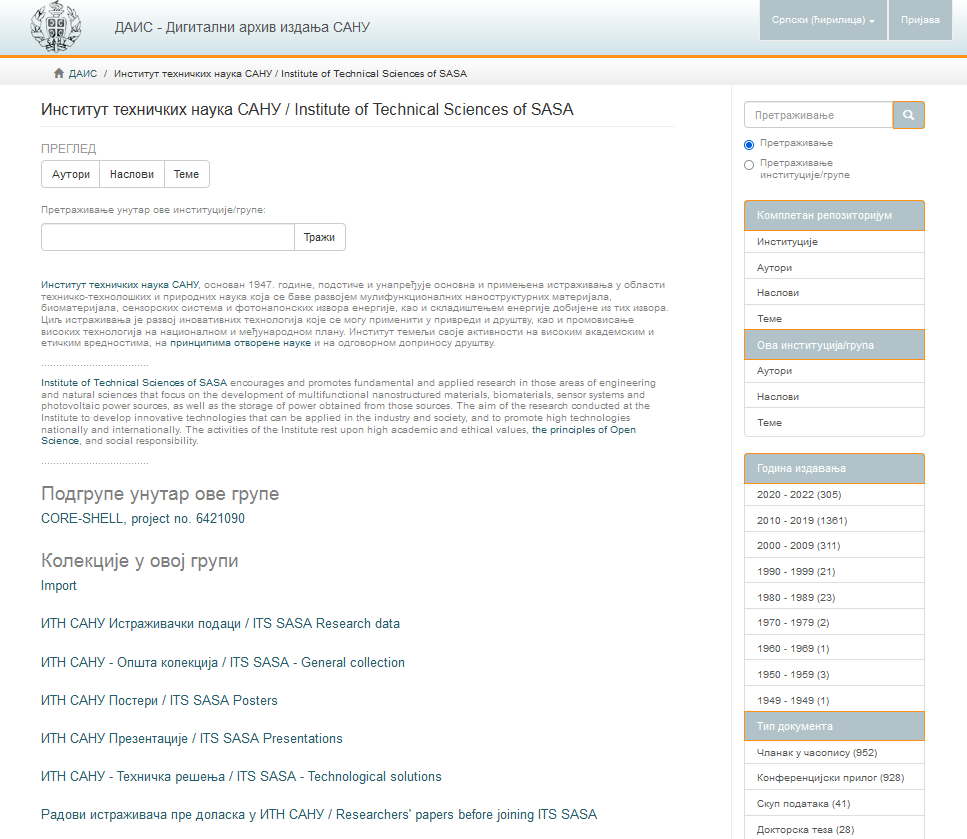This screenshot has width=967, height=839.
Task: Select the Претраживање radio option
Action: click(749, 144)
